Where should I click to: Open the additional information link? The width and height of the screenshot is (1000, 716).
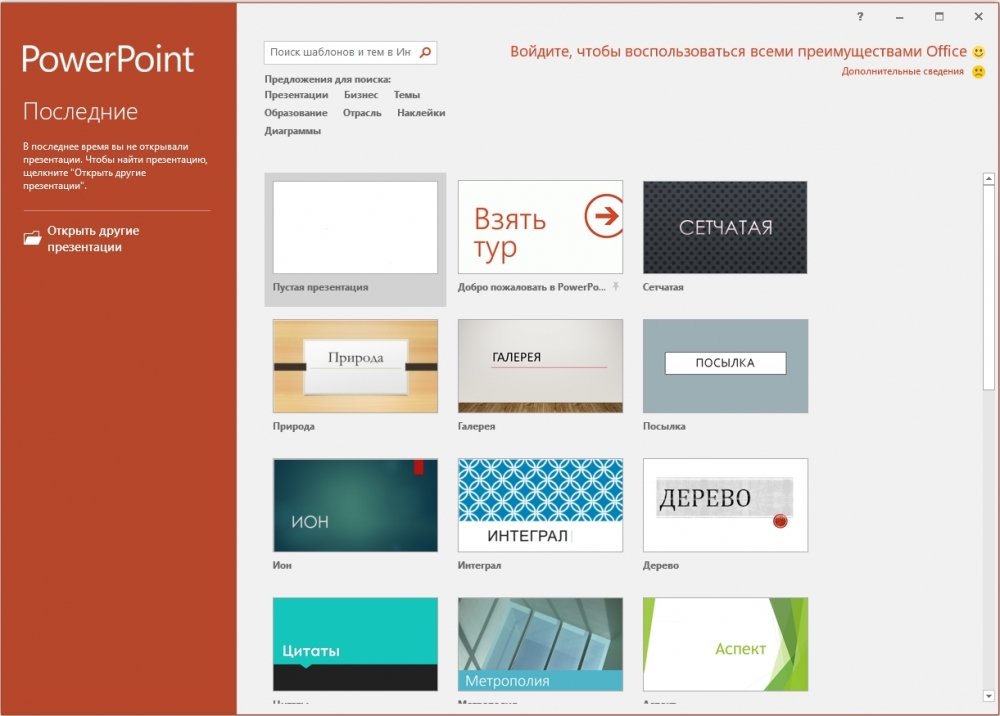[x=902, y=72]
